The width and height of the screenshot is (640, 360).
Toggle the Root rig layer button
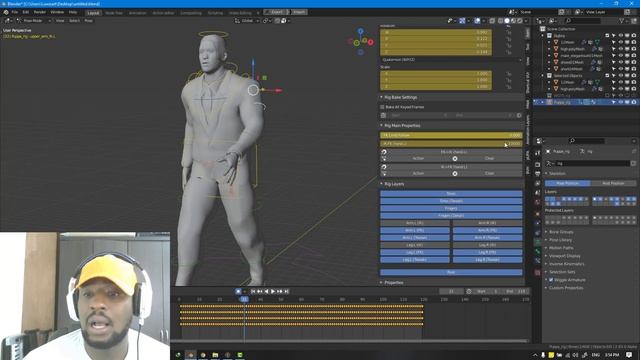pyautogui.click(x=451, y=272)
